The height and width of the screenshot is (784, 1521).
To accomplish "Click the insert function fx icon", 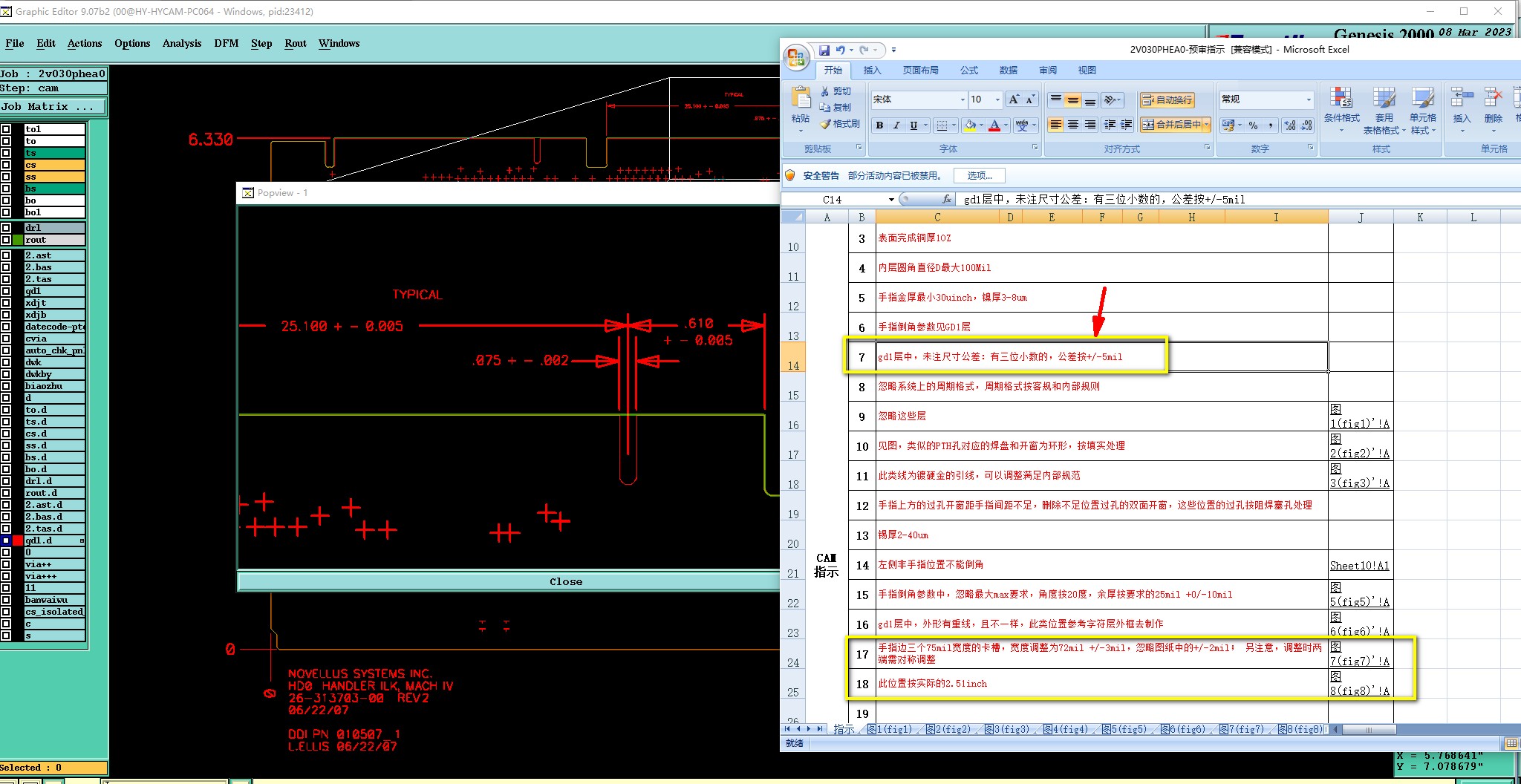I will [947, 199].
